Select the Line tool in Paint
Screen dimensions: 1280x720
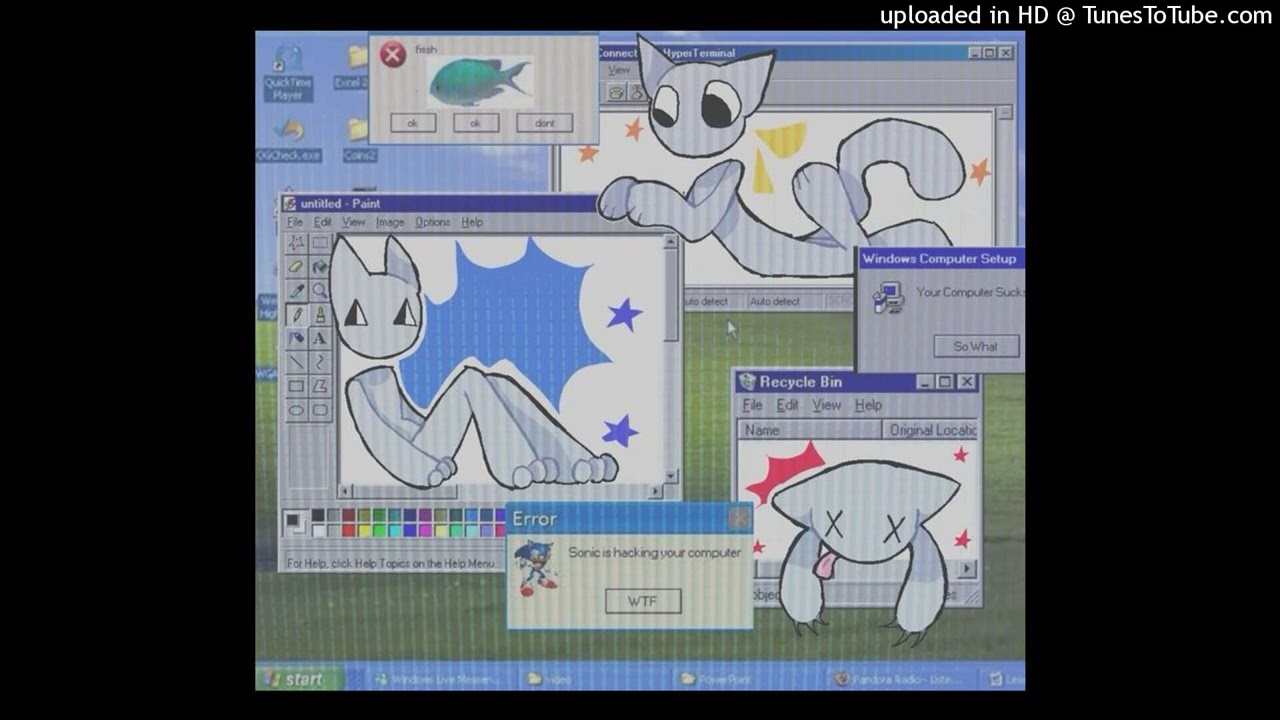[x=296, y=363]
